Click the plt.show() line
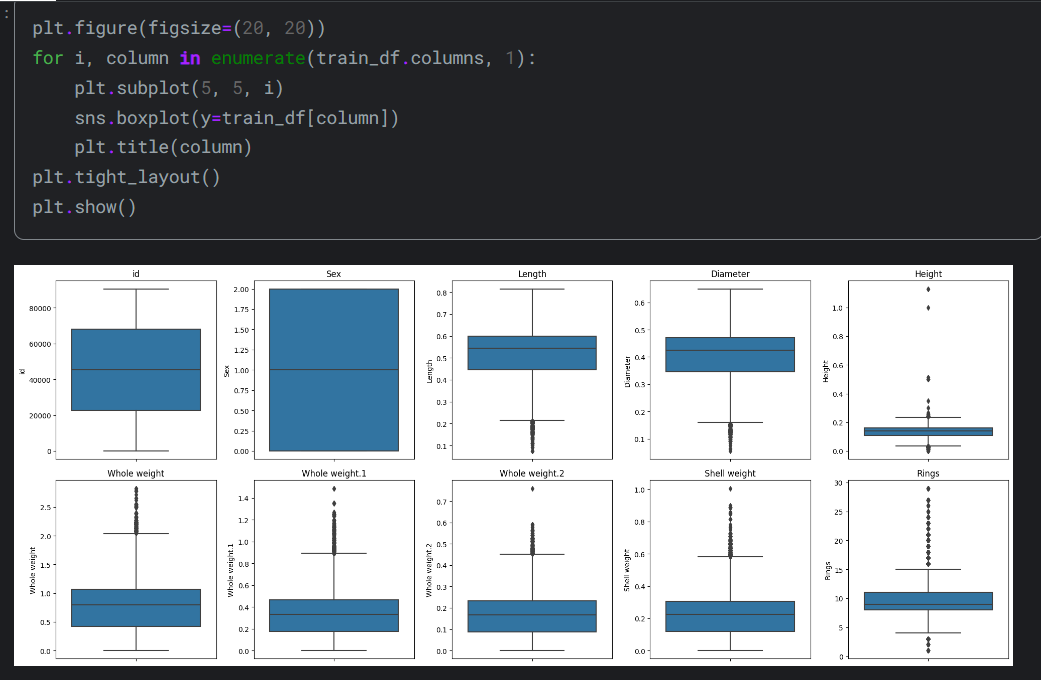 pyautogui.click(x=84, y=208)
